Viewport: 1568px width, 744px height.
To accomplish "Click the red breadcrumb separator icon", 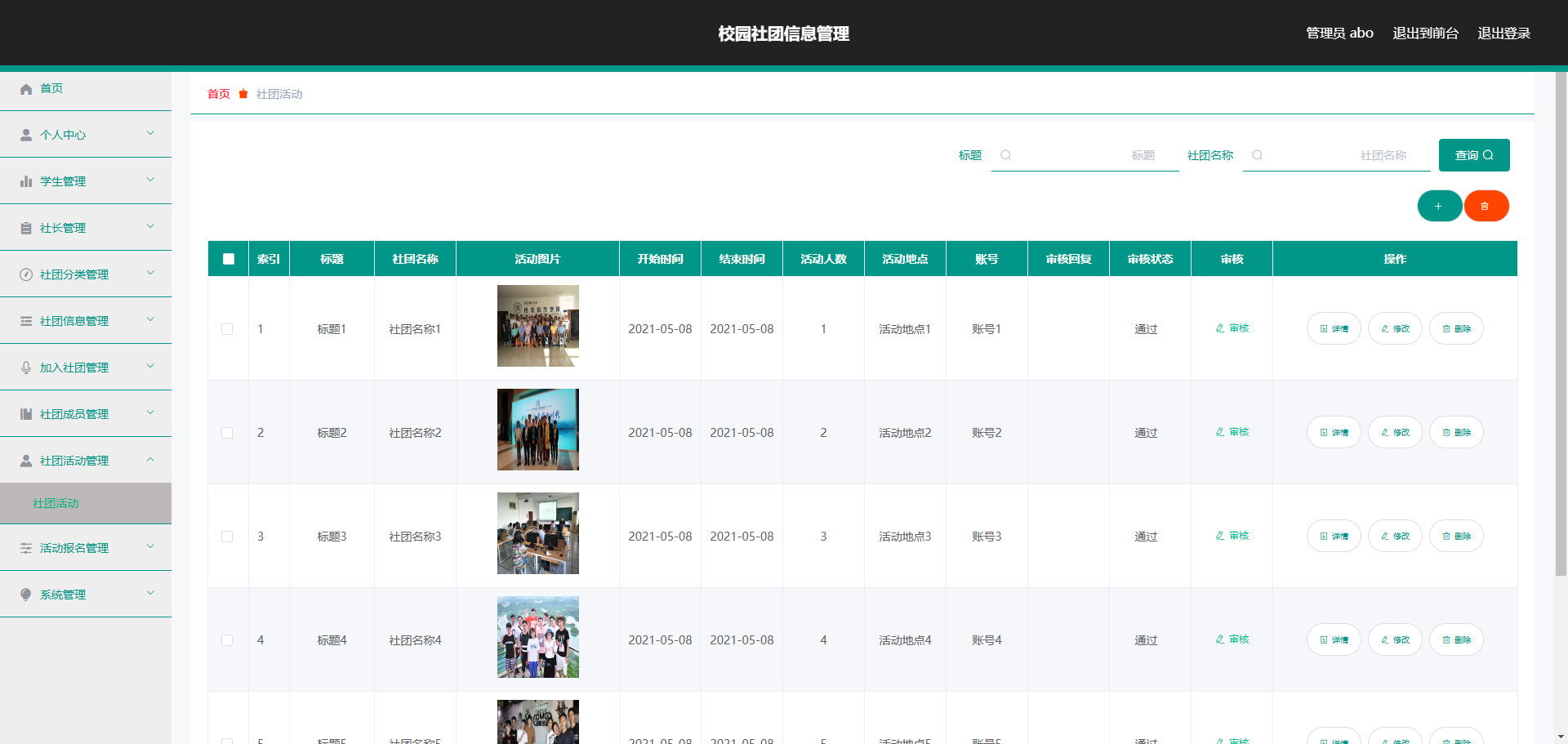I will [243, 95].
